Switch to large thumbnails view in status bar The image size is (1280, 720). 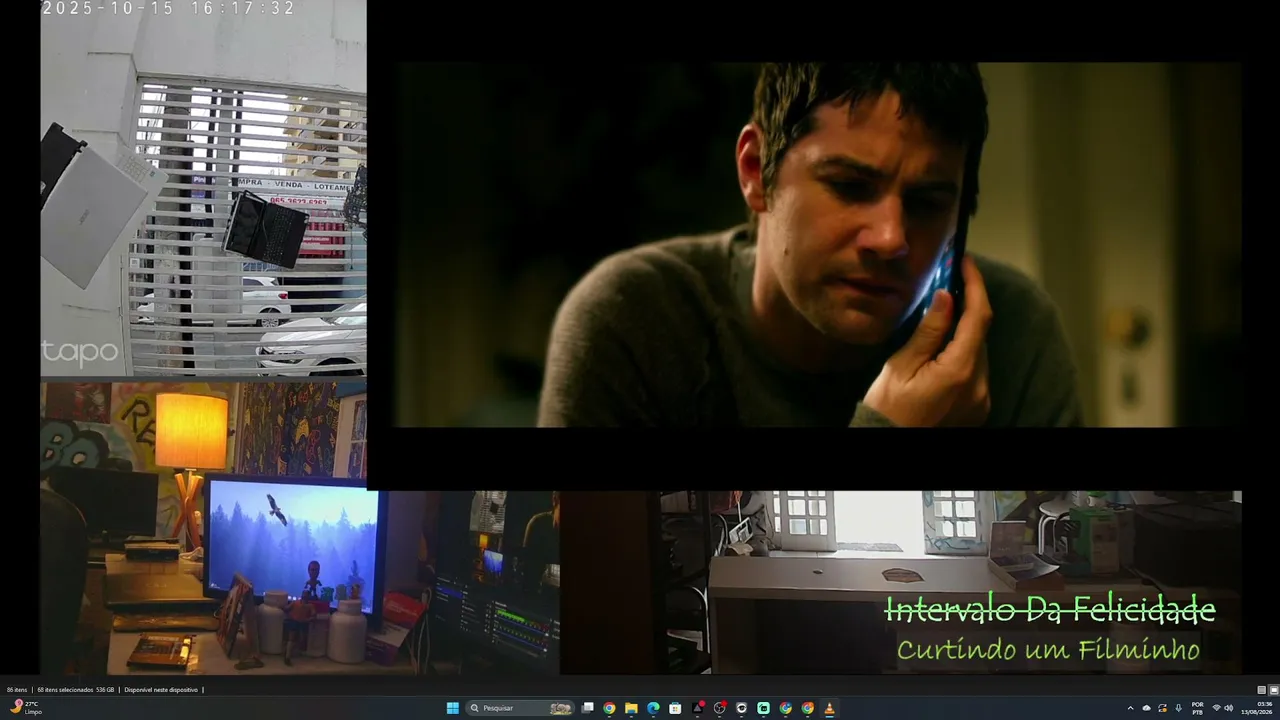(x=1274, y=690)
